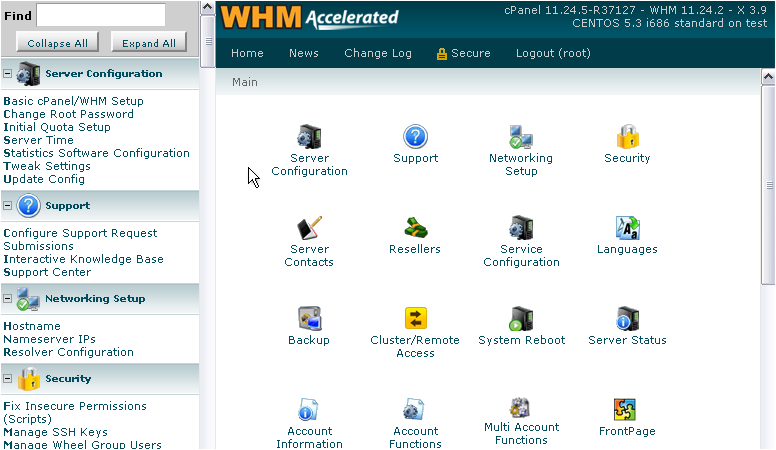Open the Service Configuration icon
The image size is (776, 450).
(521, 228)
